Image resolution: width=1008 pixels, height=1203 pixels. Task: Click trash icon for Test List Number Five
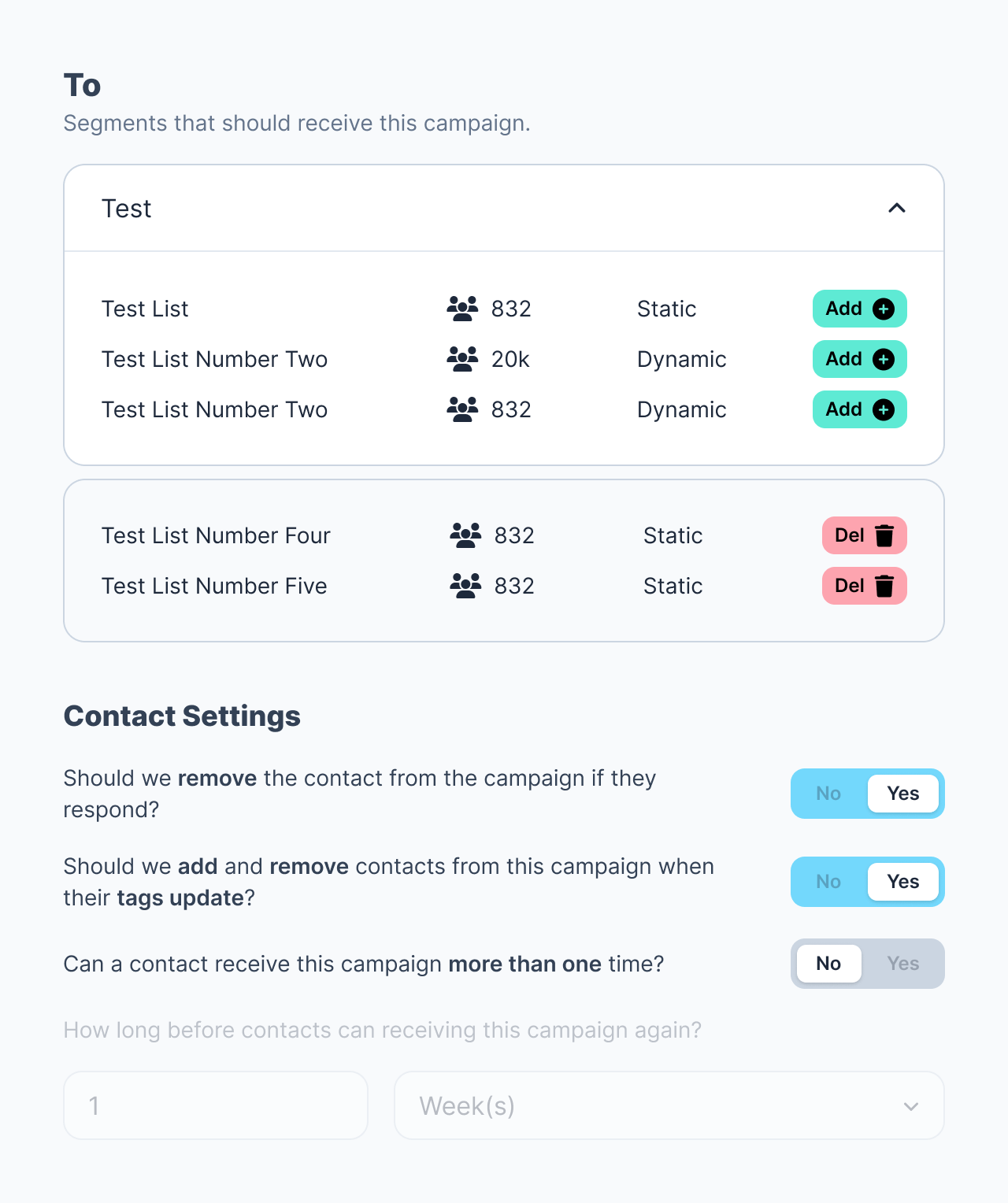coord(884,586)
